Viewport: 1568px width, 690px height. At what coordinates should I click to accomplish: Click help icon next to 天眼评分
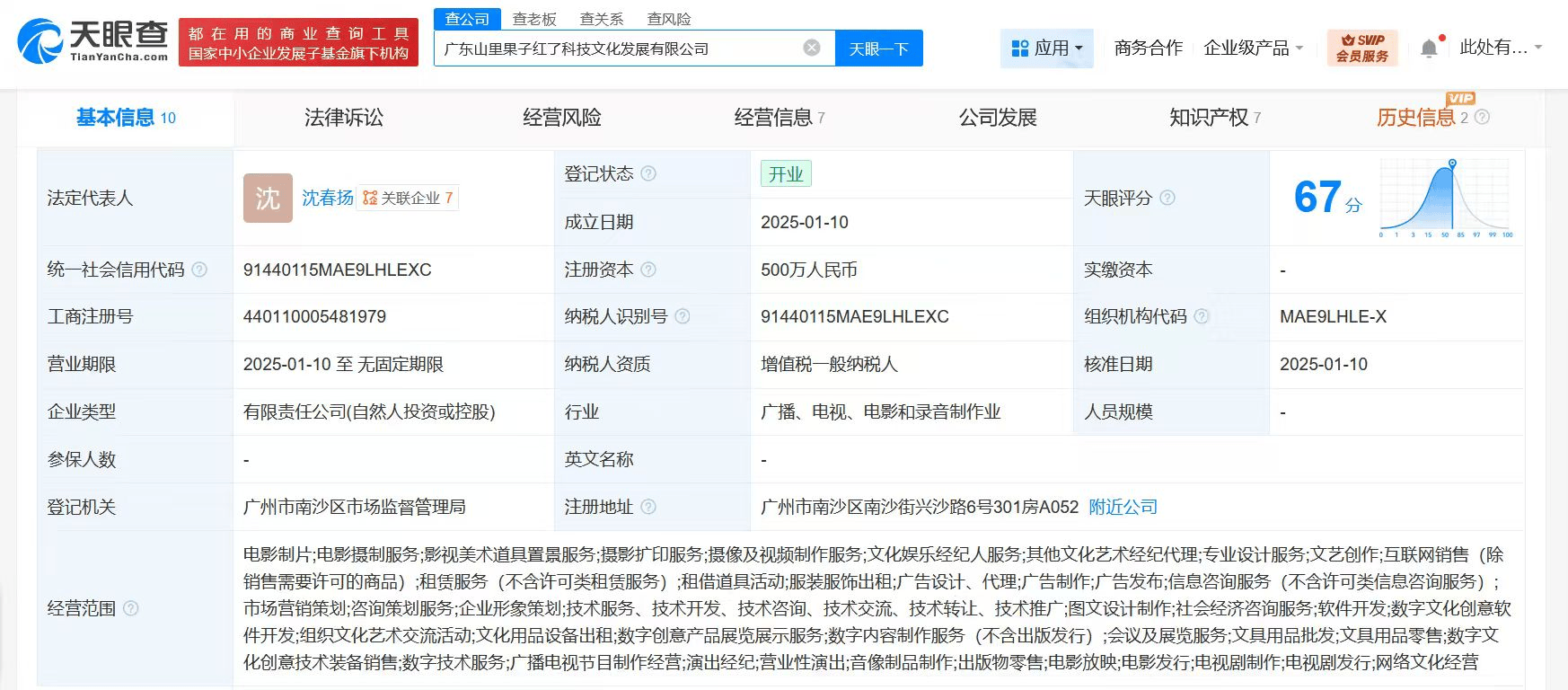tap(1167, 198)
